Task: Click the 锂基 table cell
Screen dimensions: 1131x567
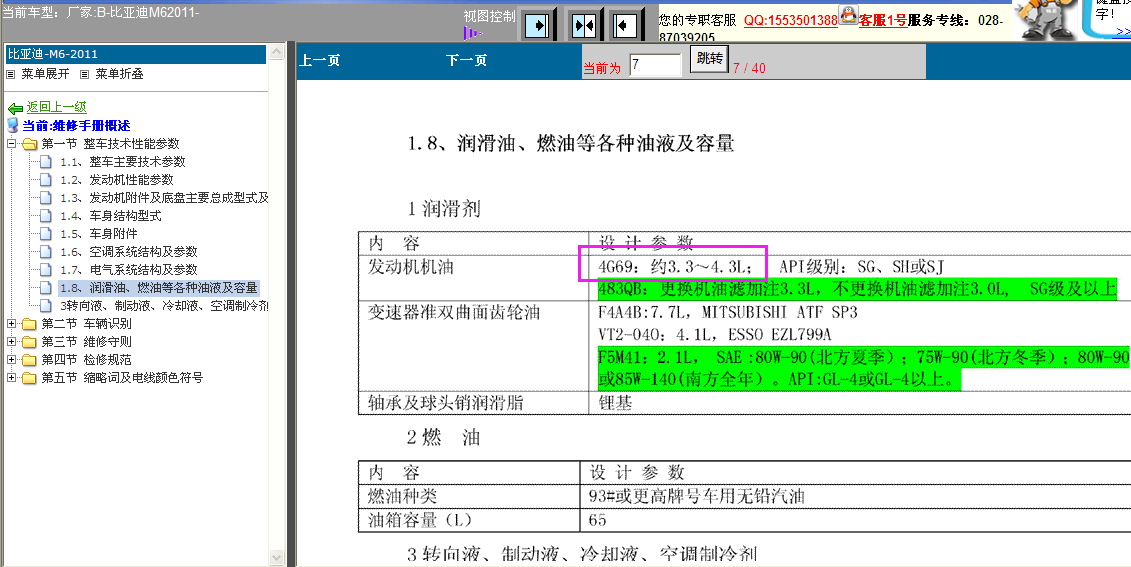Action: point(860,403)
